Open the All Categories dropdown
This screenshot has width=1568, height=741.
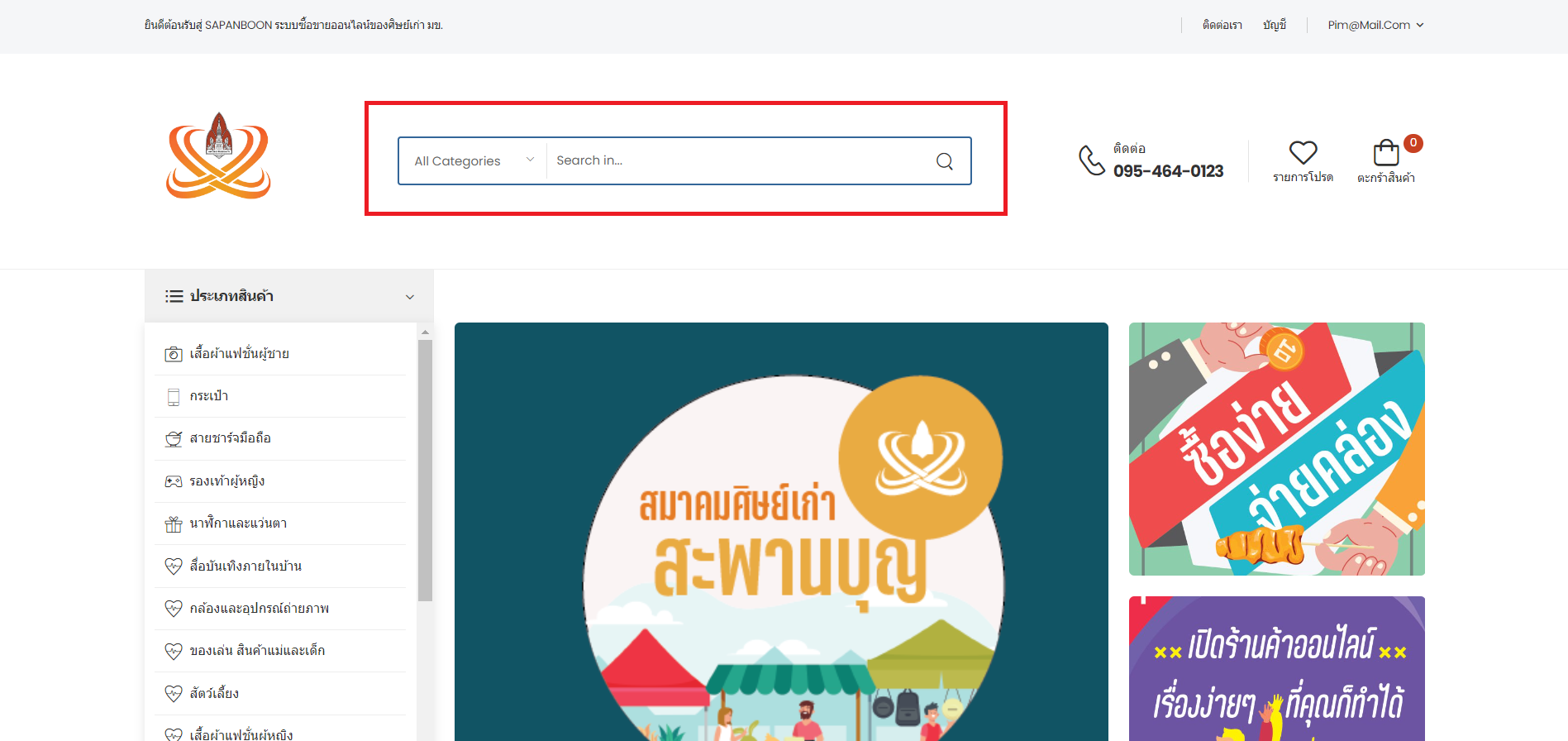click(x=474, y=161)
